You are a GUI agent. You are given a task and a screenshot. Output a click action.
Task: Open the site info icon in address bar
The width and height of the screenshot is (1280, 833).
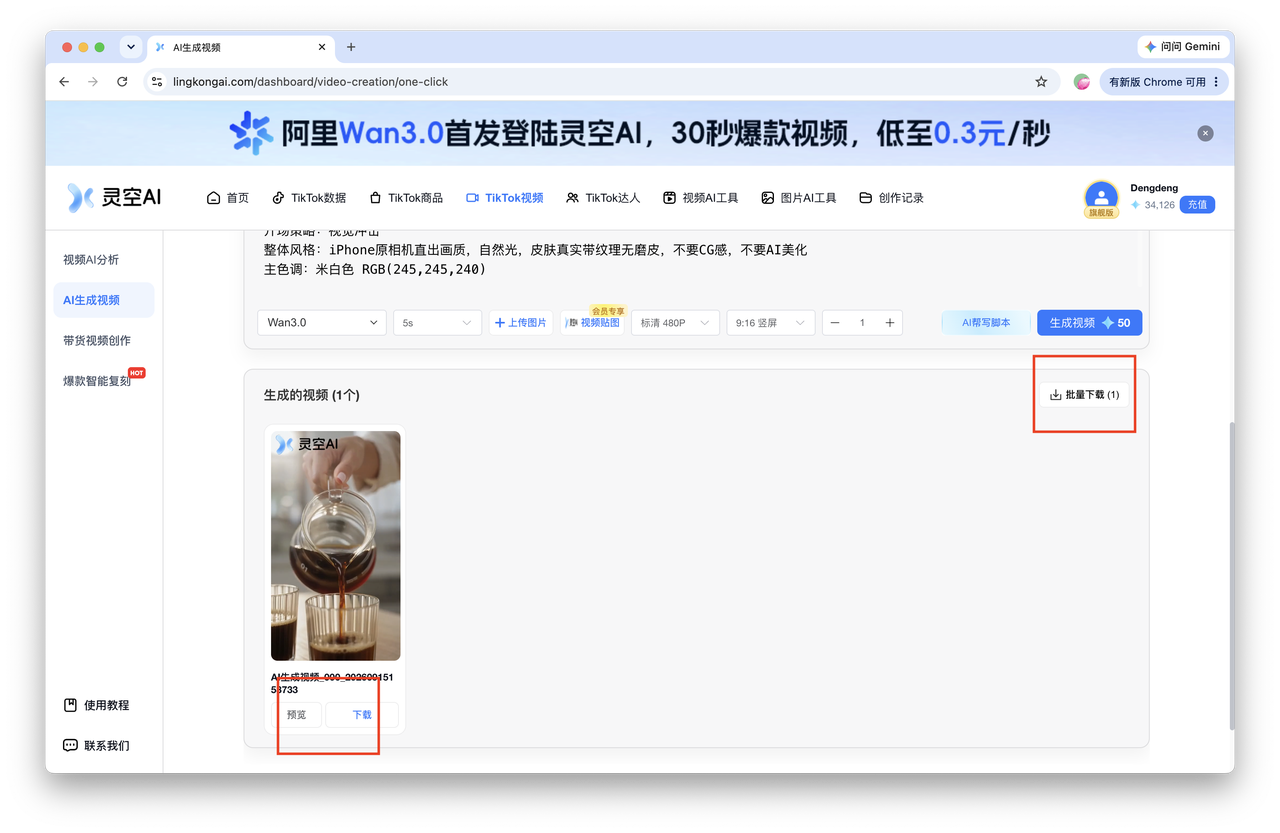pyautogui.click(x=156, y=82)
